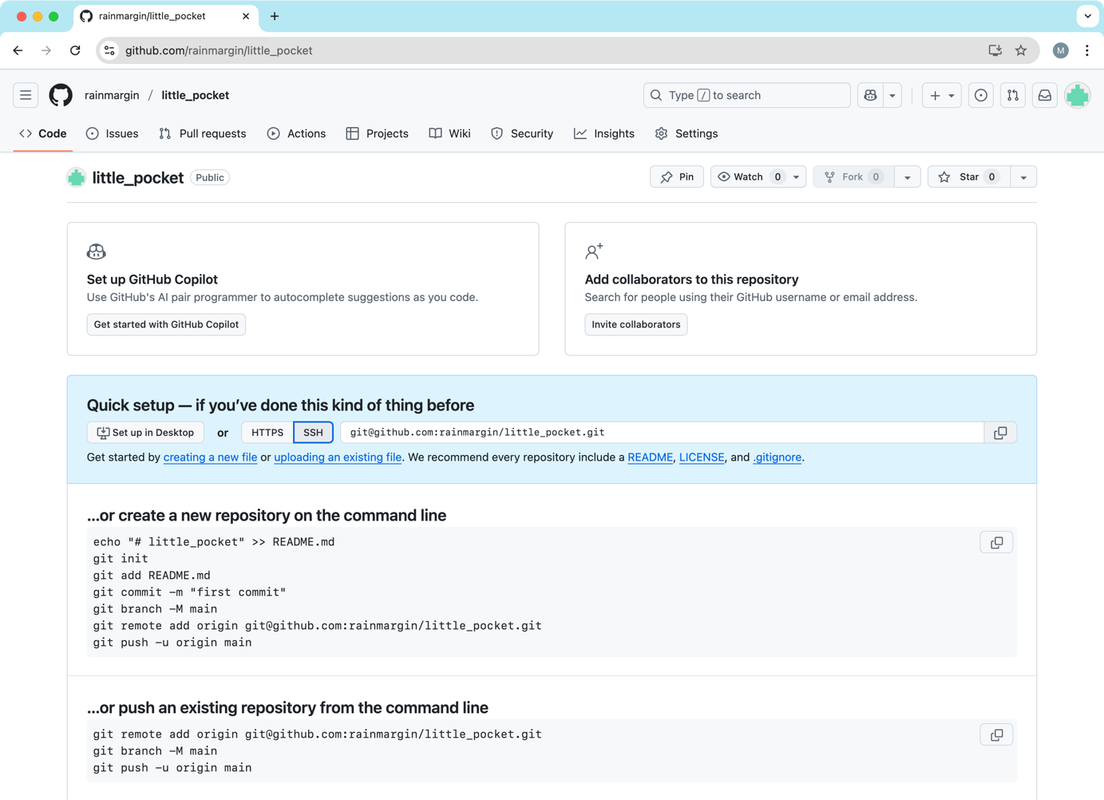This screenshot has width=1104, height=800.
Task: Click the Watch button
Action: [748, 177]
